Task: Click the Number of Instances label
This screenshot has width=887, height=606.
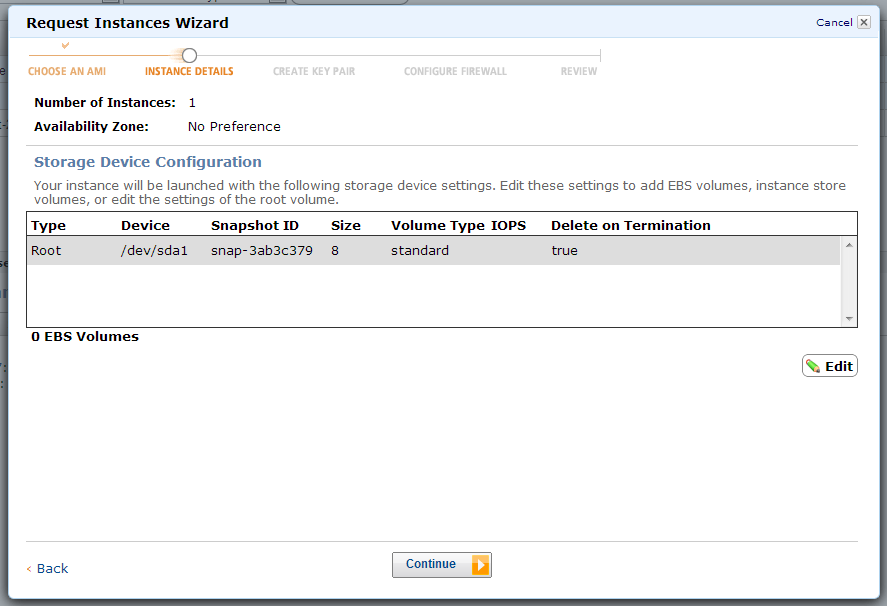Action: [x=105, y=102]
